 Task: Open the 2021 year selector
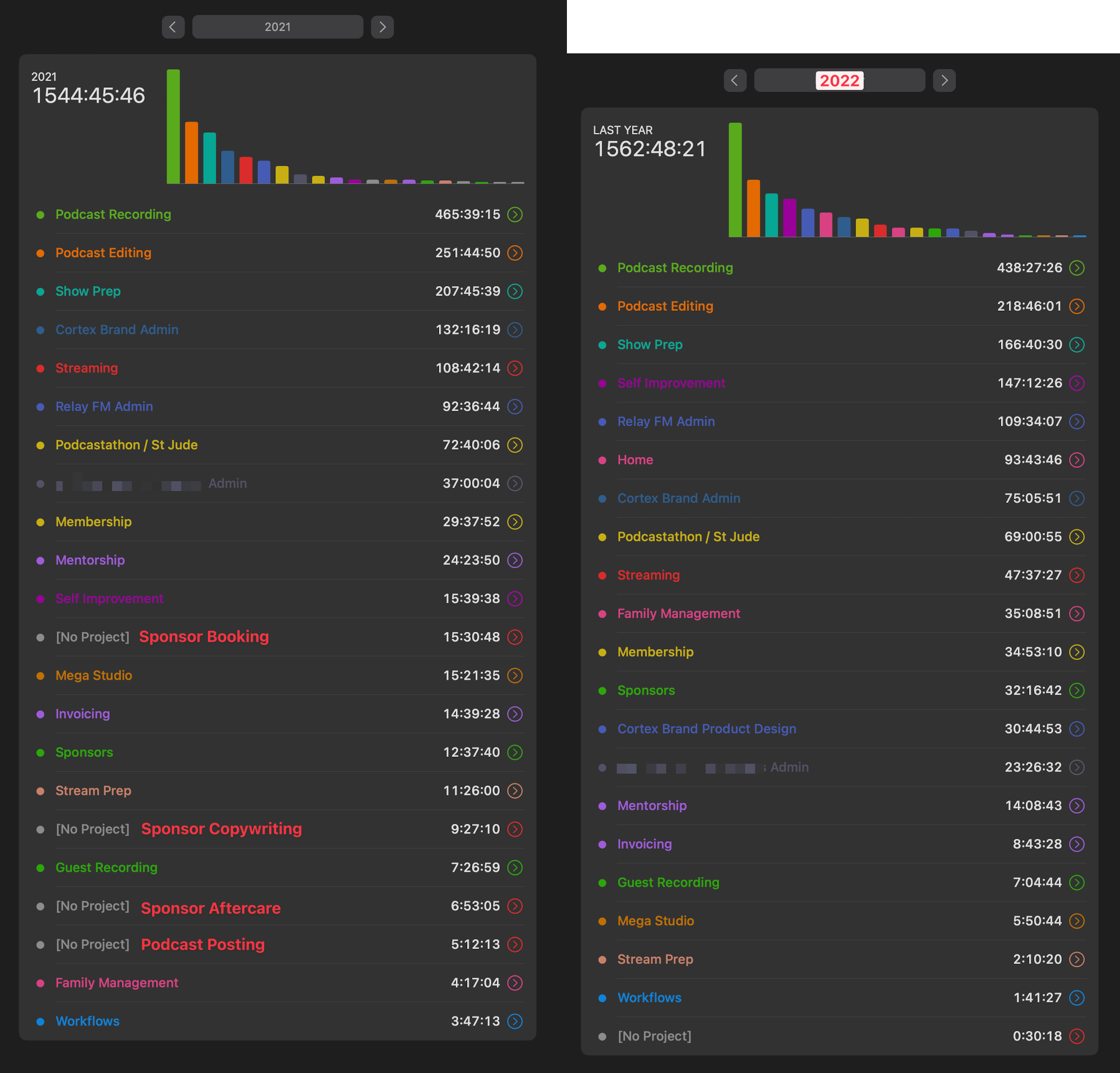278,27
